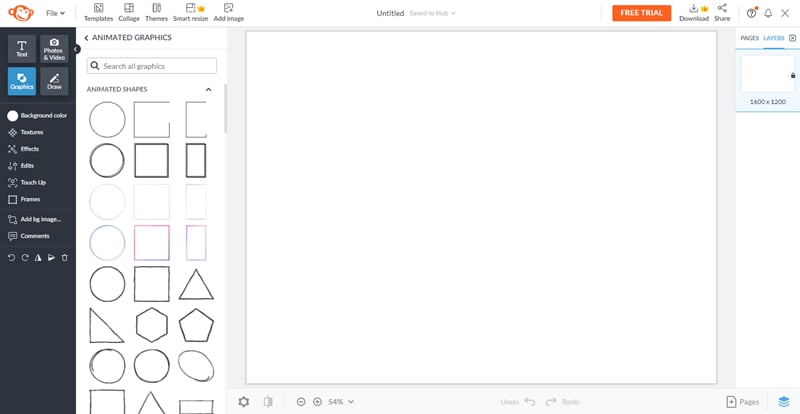Collapse the Animated Shapes section
800x414 pixels.
(208, 89)
